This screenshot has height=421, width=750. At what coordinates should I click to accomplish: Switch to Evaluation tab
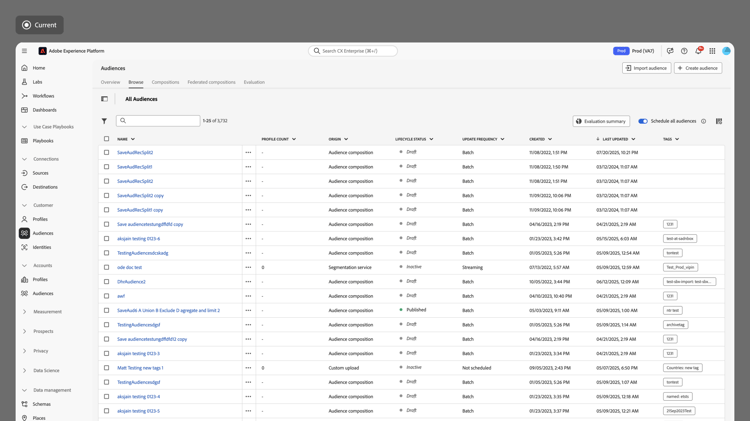pos(254,82)
